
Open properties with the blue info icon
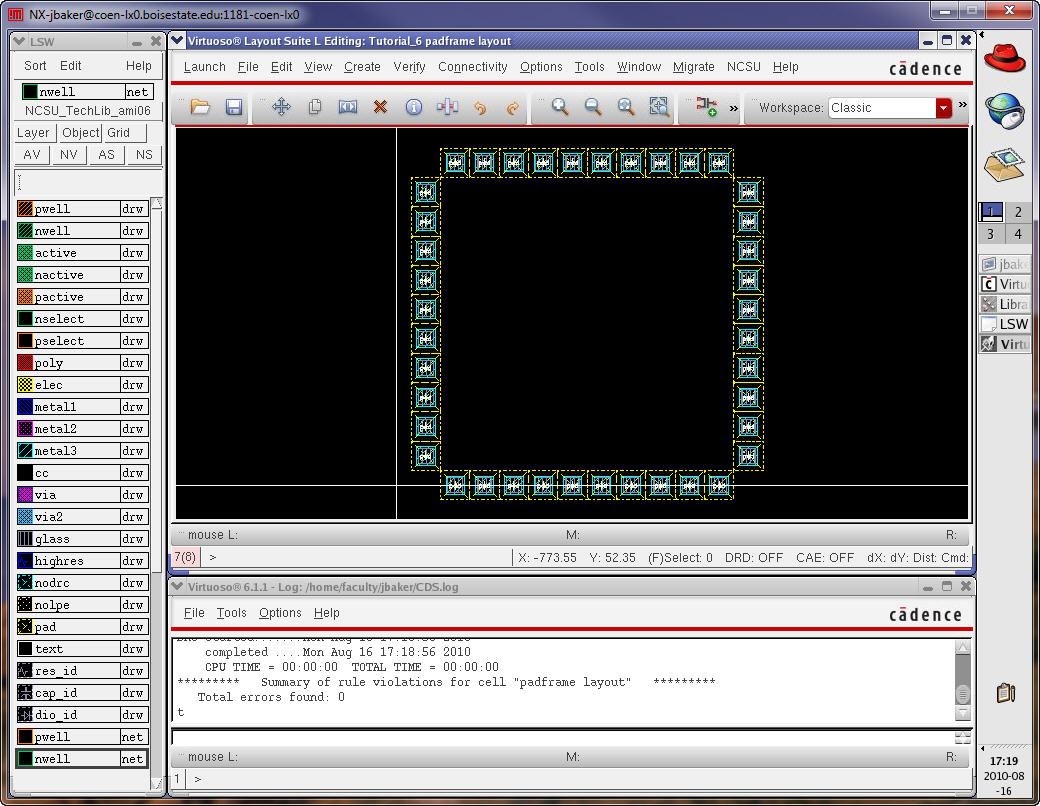[413, 107]
